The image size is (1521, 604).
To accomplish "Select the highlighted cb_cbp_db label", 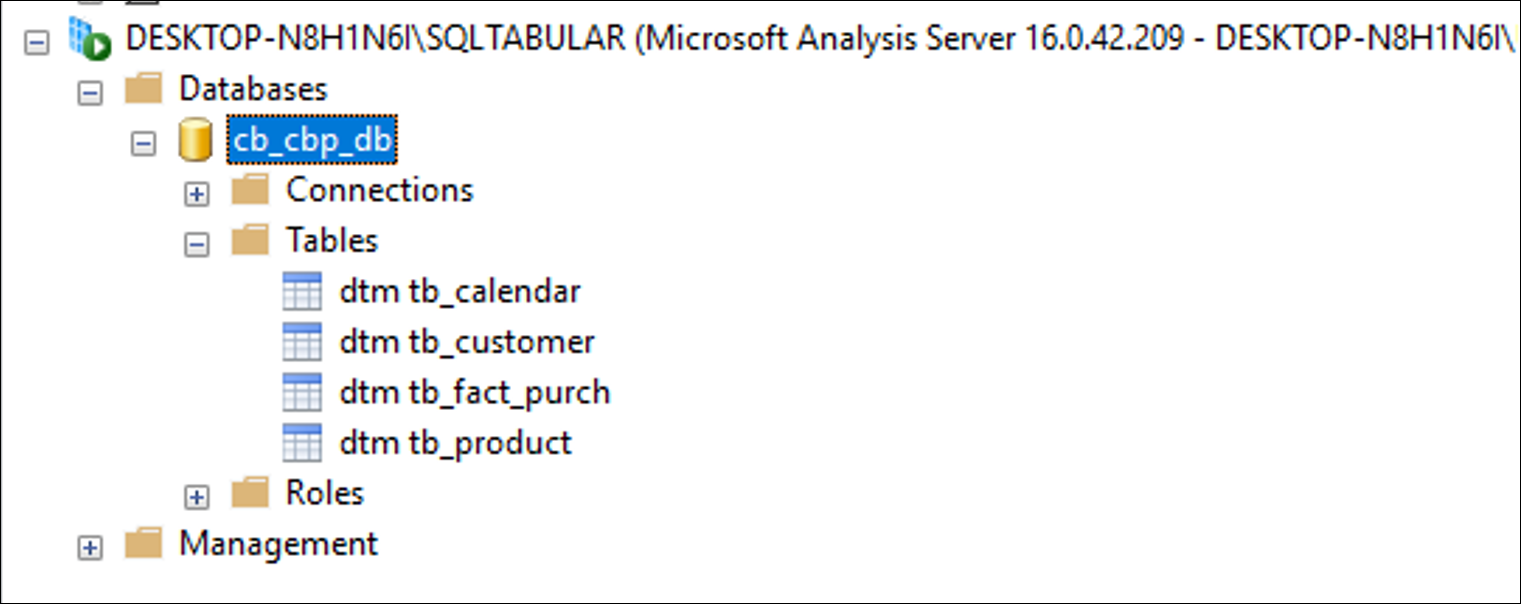I will [312, 140].
